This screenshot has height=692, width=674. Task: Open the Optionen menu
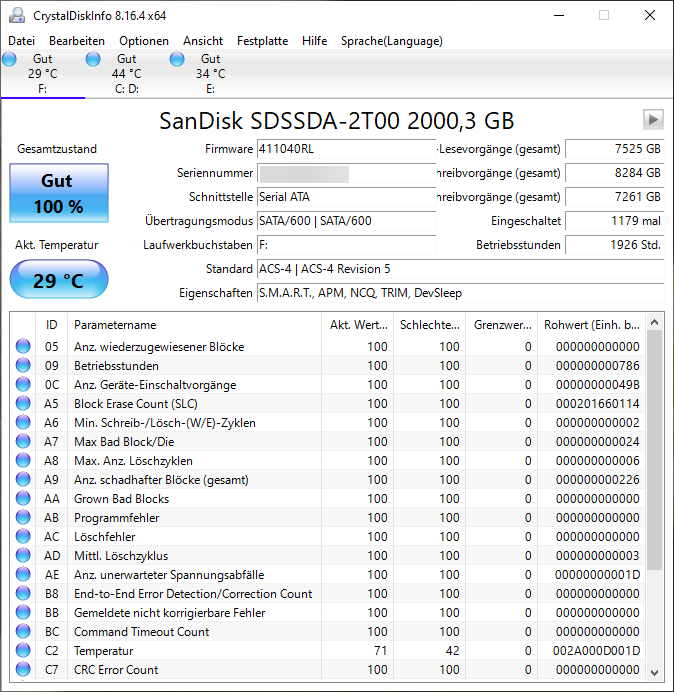pyautogui.click(x=144, y=41)
